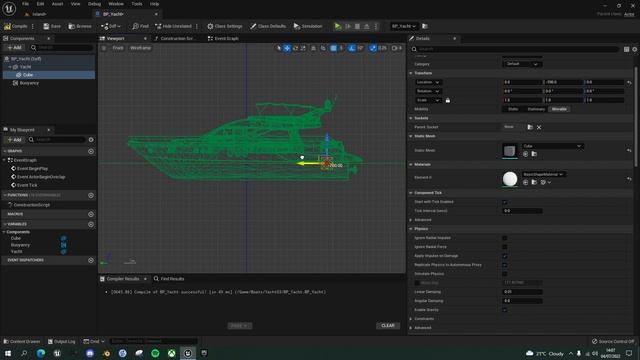The width and height of the screenshot is (640, 360).
Task: Open Class Settings
Action: pyautogui.click(x=224, y=26)
